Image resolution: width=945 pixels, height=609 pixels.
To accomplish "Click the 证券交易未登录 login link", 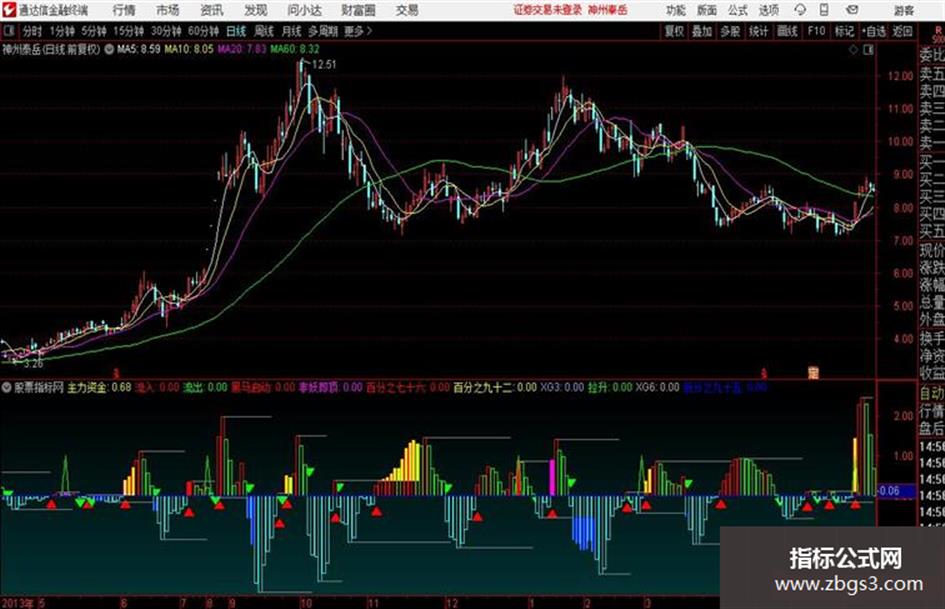I will pos(548,10).
